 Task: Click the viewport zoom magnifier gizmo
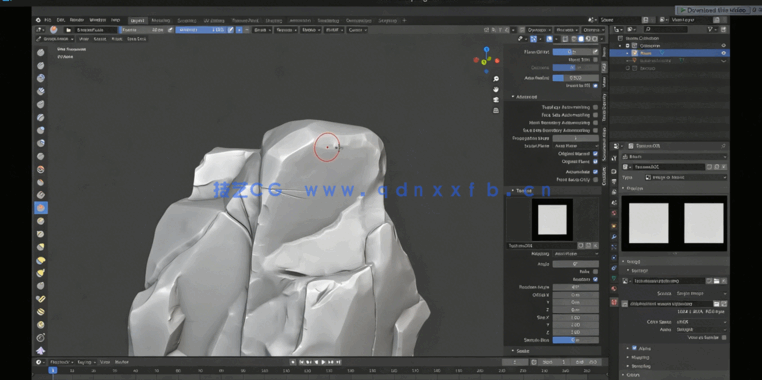click(x=496, y=79)
